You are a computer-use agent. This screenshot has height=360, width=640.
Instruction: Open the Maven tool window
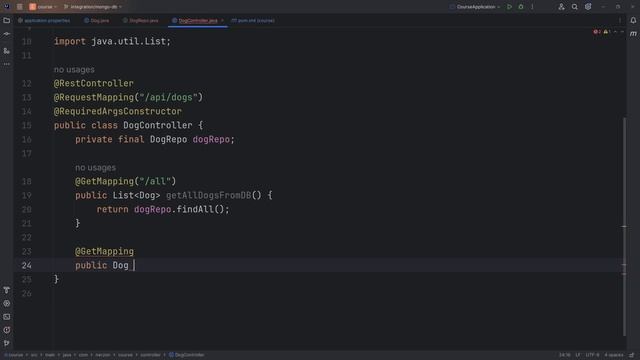(633, 34)
